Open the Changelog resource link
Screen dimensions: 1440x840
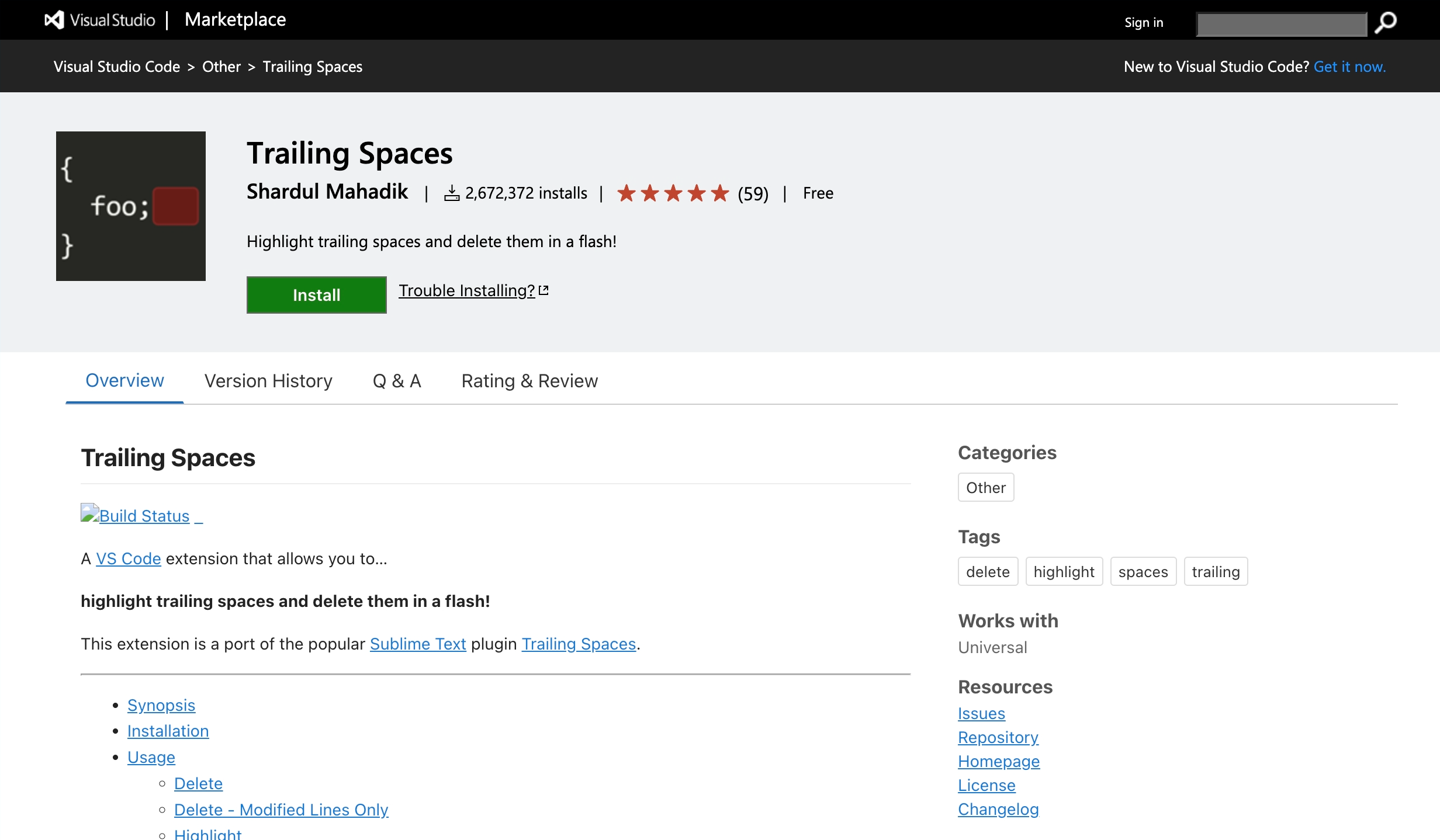[998, 809]
